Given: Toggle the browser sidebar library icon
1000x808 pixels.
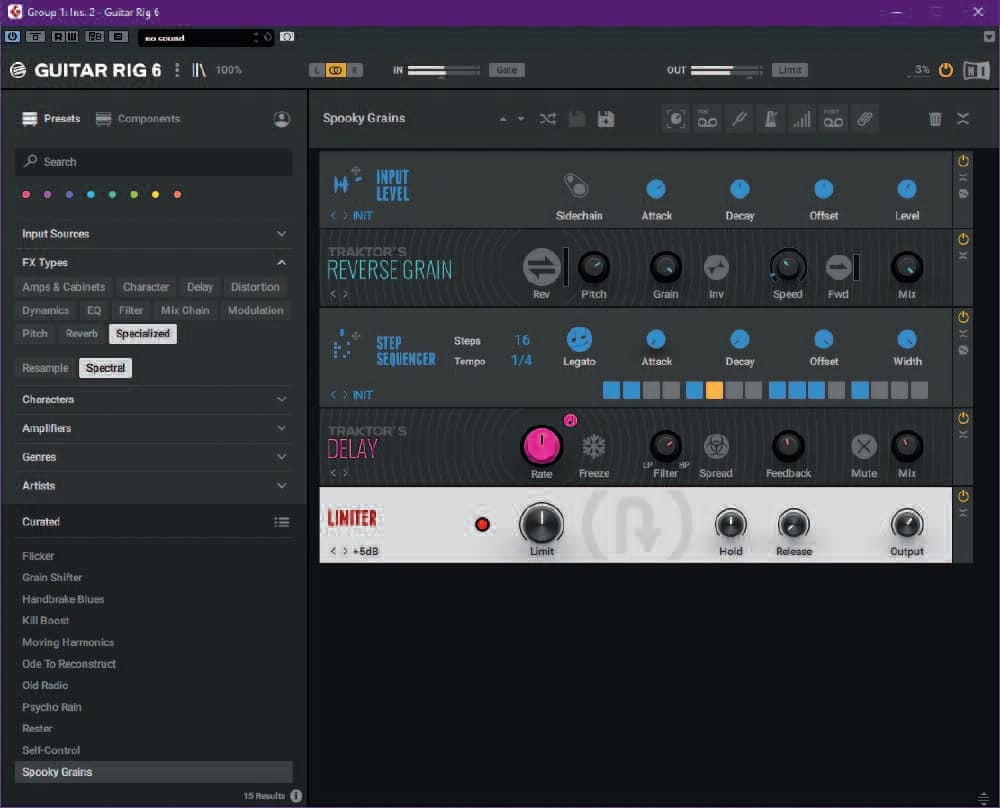Looking at the screenshot, I should 199,70.
